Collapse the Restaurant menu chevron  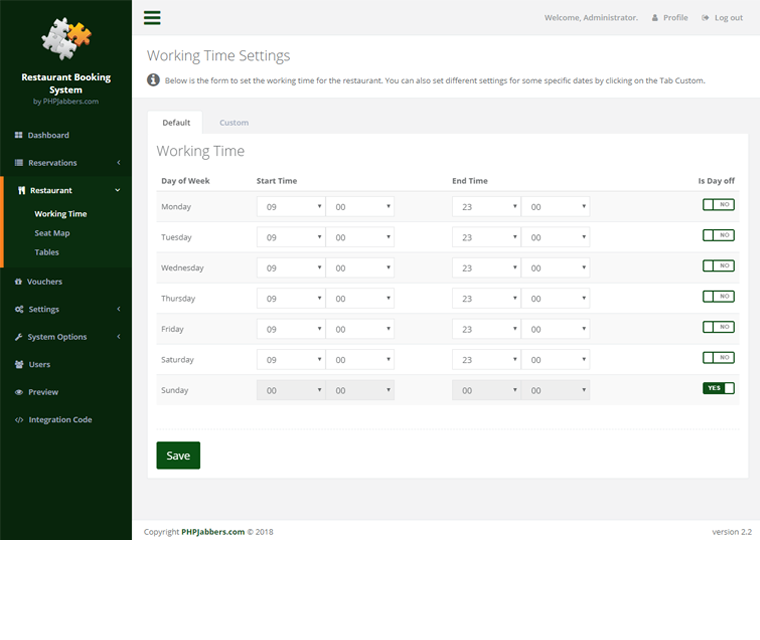[x=117, y=190]
